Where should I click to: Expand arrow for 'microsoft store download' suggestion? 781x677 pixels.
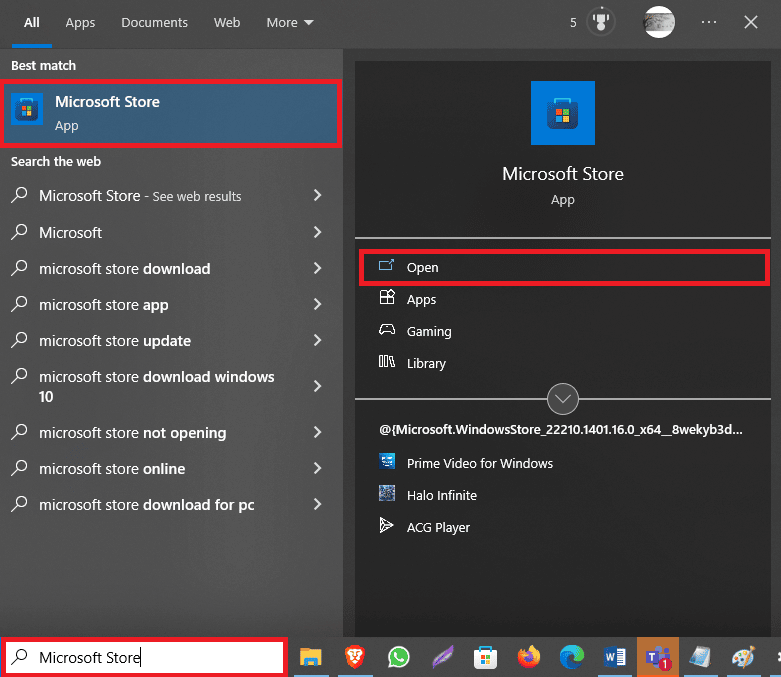coord(317,269)
